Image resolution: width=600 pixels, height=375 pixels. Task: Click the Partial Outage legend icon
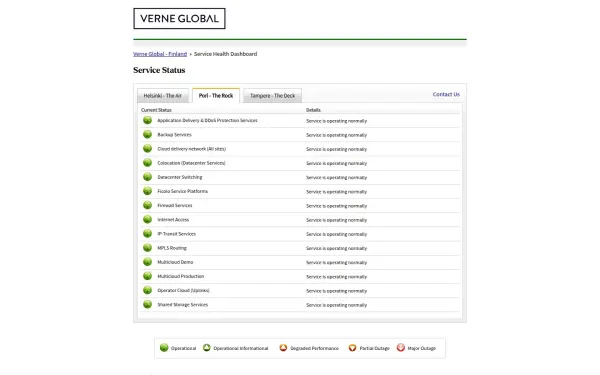click(x=352, y=347)
